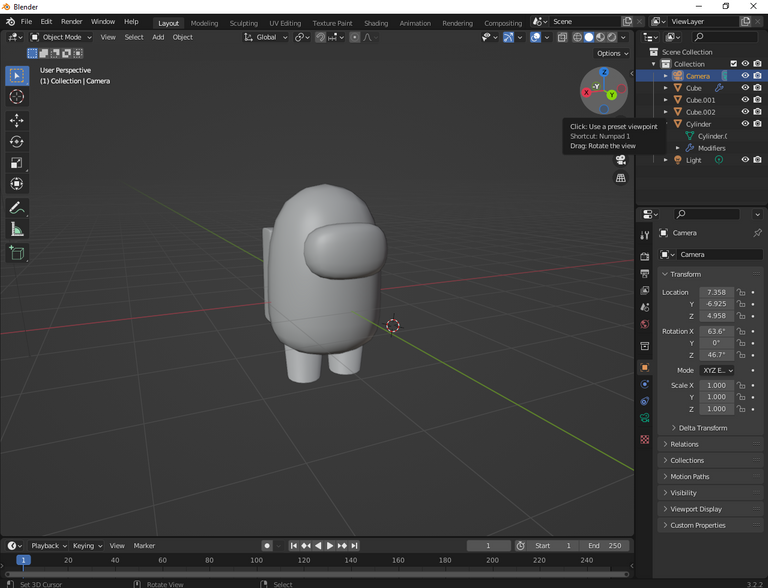Open the Tool properties tab

(645, 235)
